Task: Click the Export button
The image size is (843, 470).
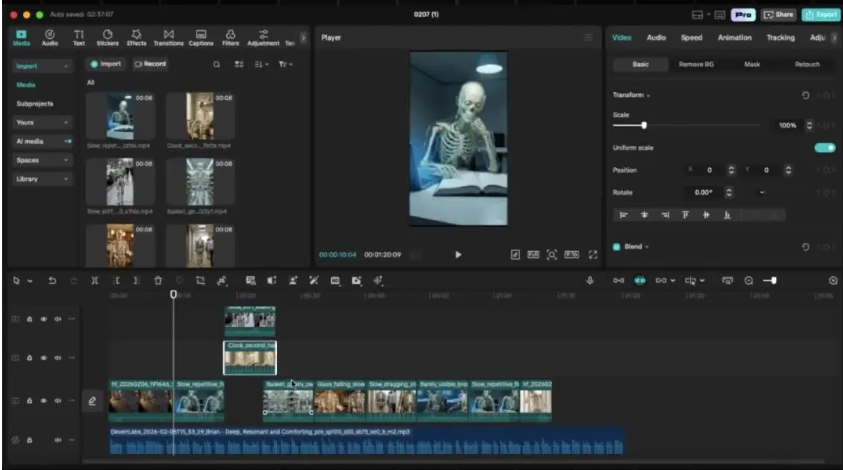Action: [820, 15]
